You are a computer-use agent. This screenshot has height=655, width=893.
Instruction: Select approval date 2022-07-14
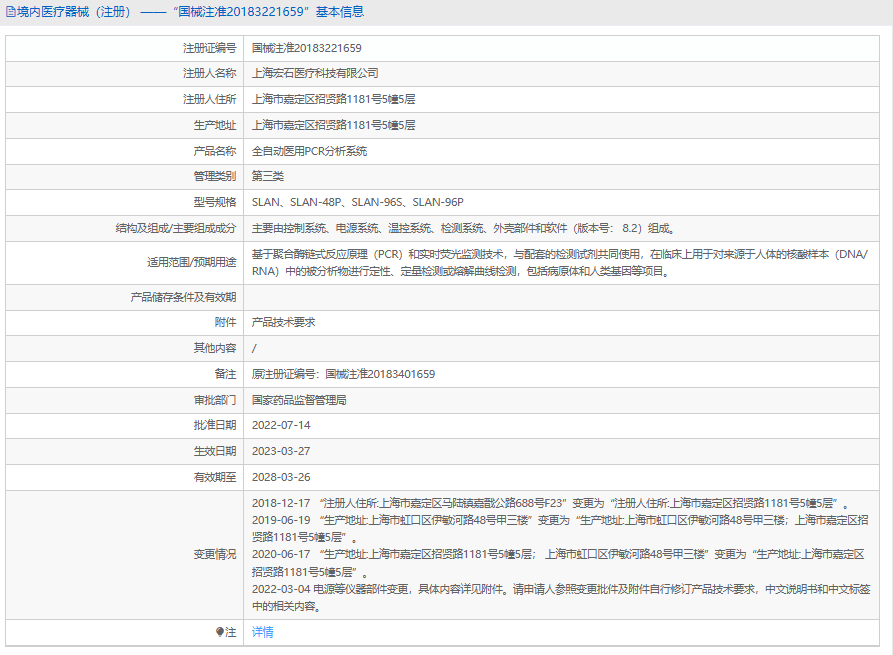(x=281, y=425)
